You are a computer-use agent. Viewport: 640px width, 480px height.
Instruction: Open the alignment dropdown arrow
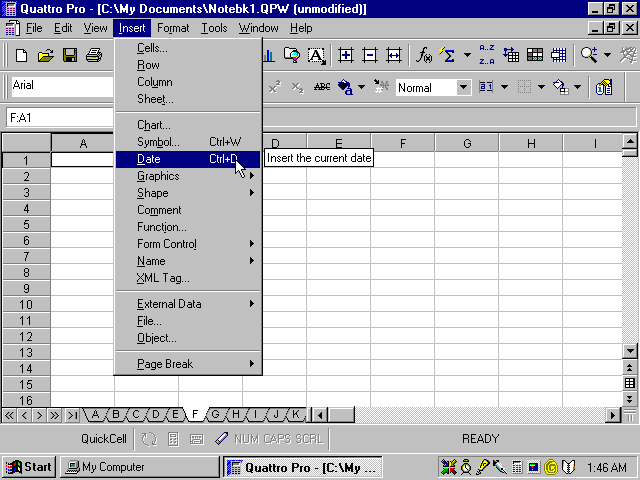(x=504, y=87)
